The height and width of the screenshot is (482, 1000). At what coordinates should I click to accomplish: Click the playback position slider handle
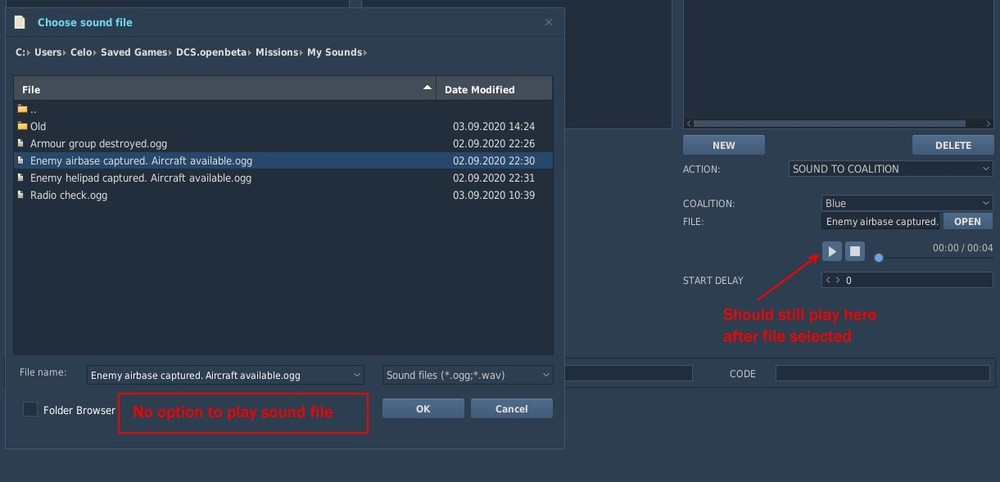coord(879,258)
